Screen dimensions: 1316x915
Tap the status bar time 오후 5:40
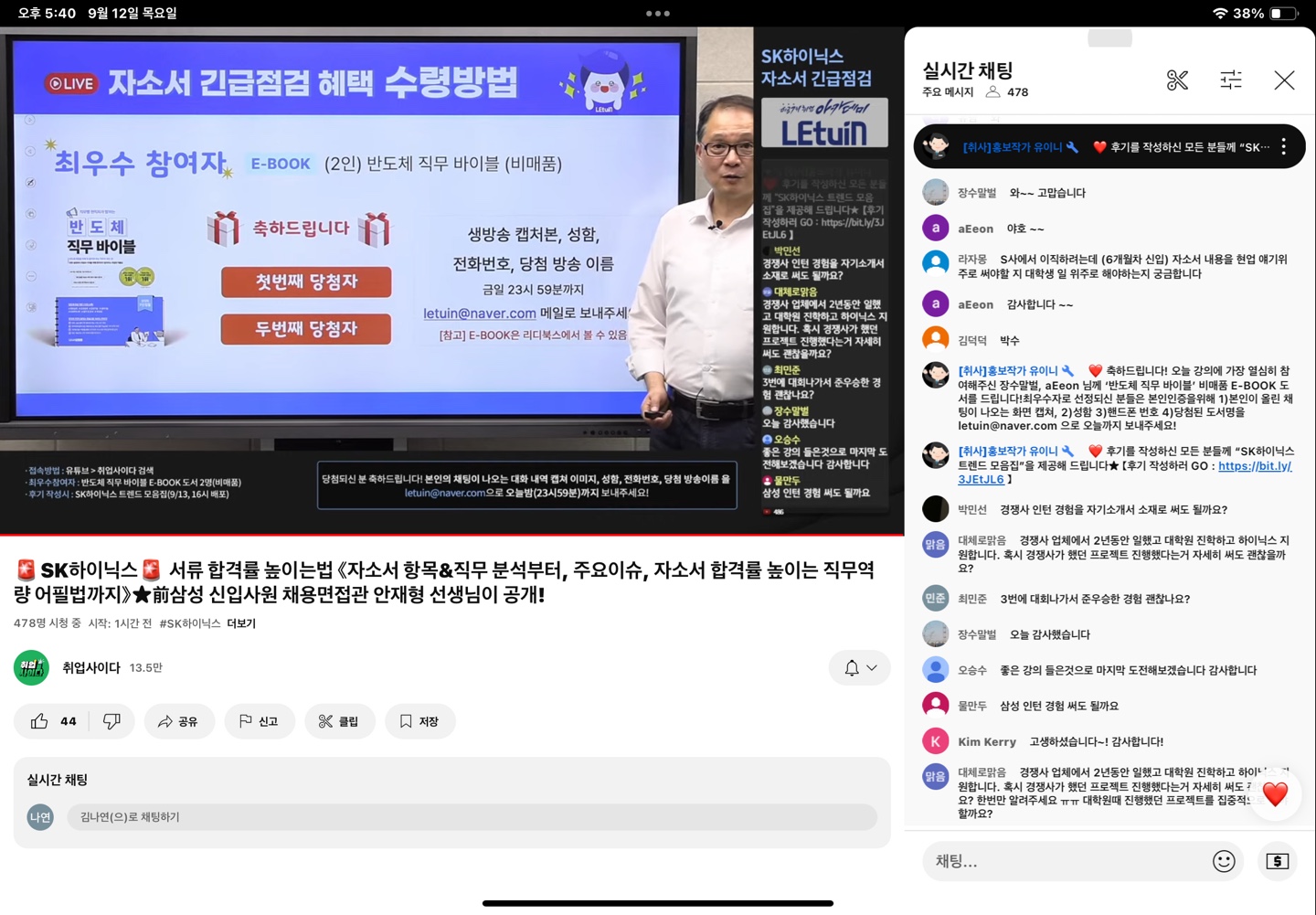point(47,14)
